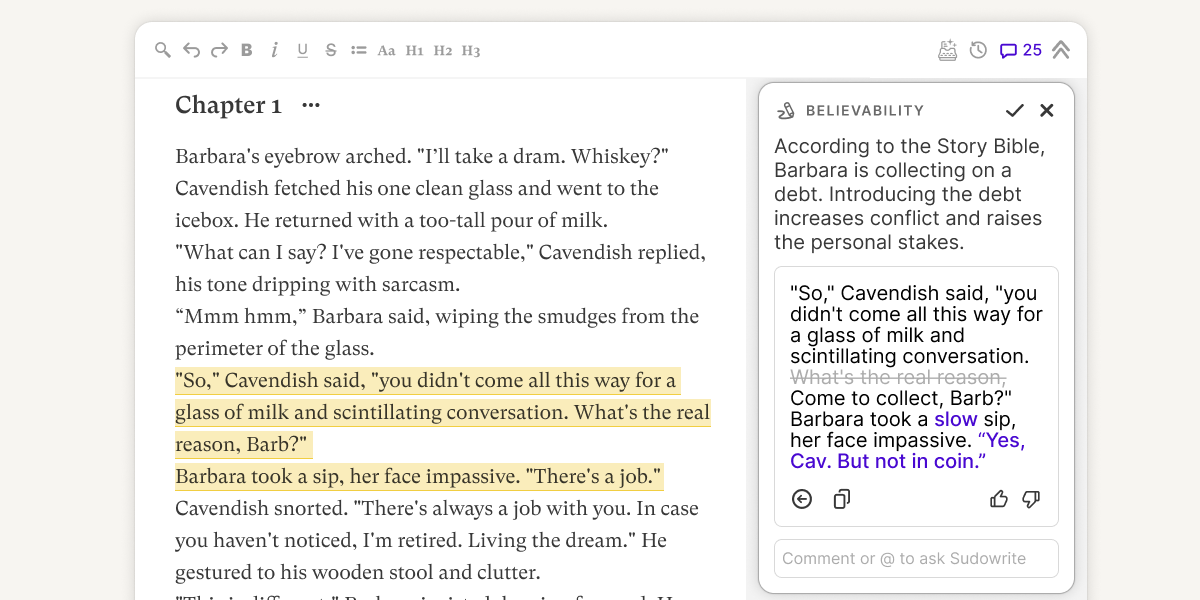
Task: Undo the last edit
Action: [x=191, y=50]
